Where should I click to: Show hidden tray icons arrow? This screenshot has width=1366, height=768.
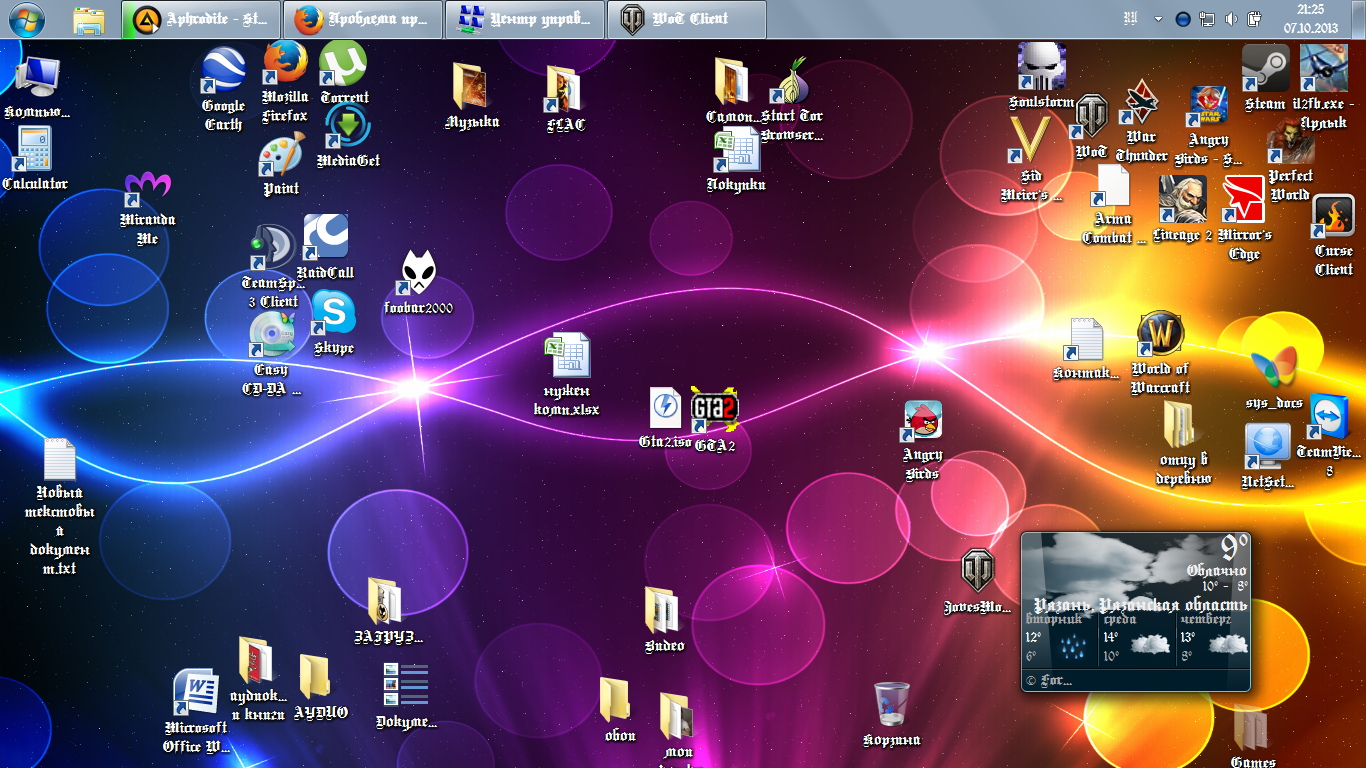[x=1158, y=19]
